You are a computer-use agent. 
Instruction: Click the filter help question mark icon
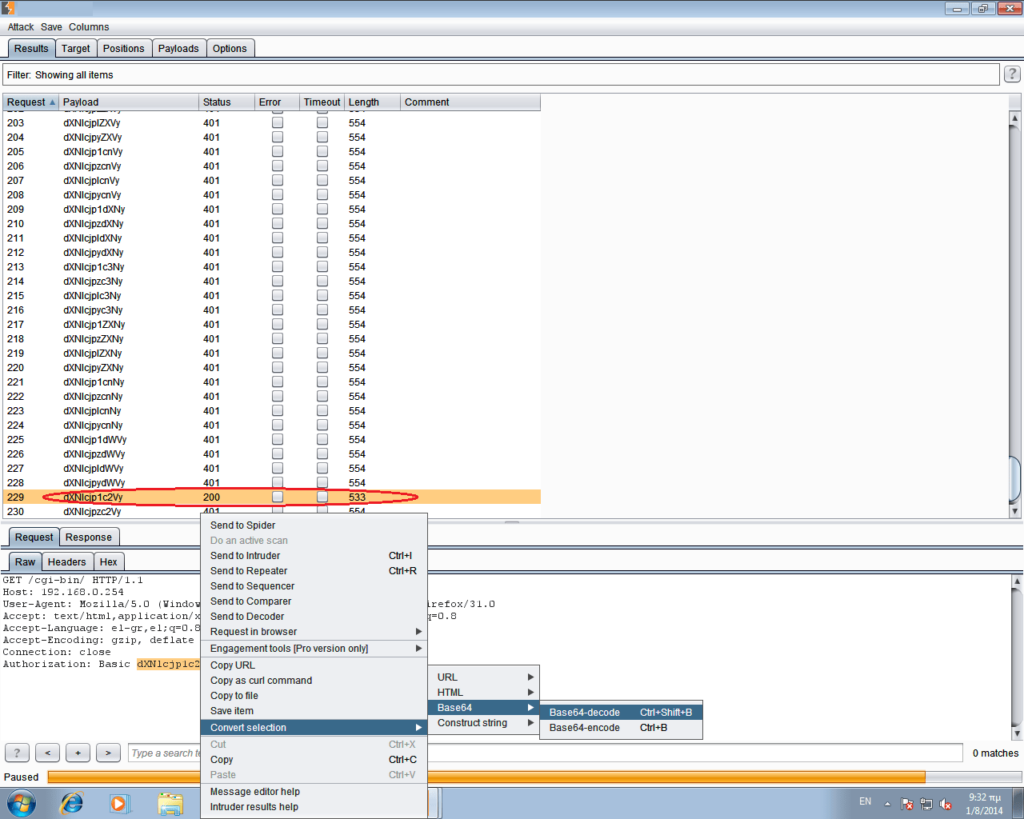tap(1012, 74)
